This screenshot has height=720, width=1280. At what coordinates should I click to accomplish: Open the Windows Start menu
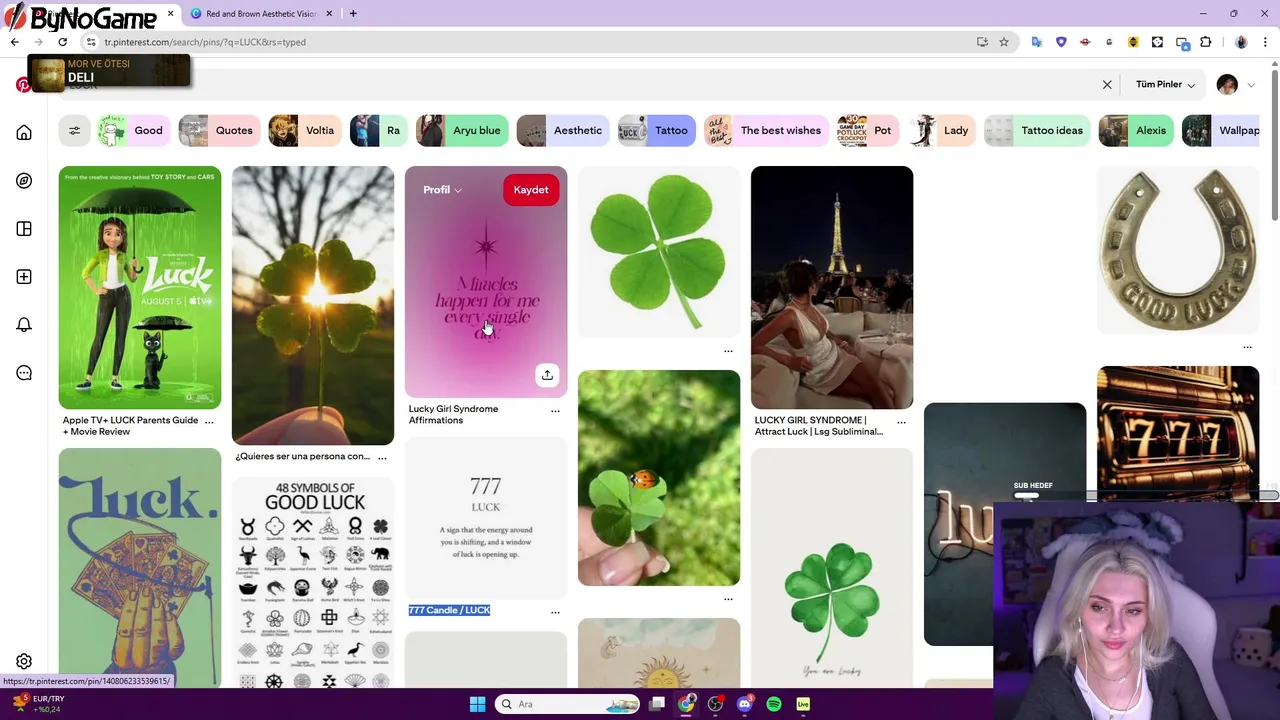click(477, 704)
